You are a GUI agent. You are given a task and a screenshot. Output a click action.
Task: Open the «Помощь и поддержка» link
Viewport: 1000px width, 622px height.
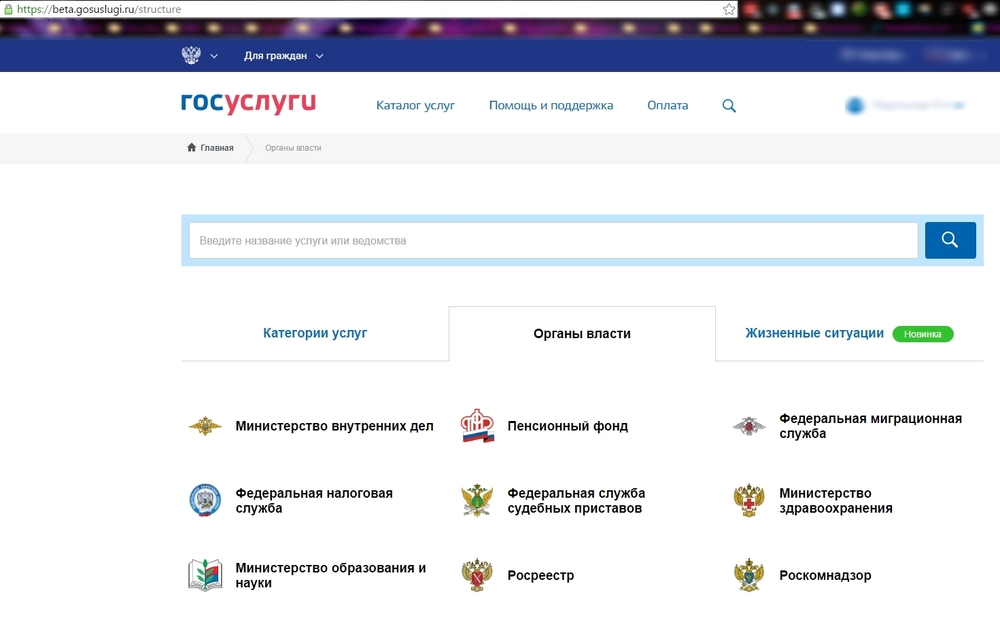pyautogui.click(x=551, y=105)
